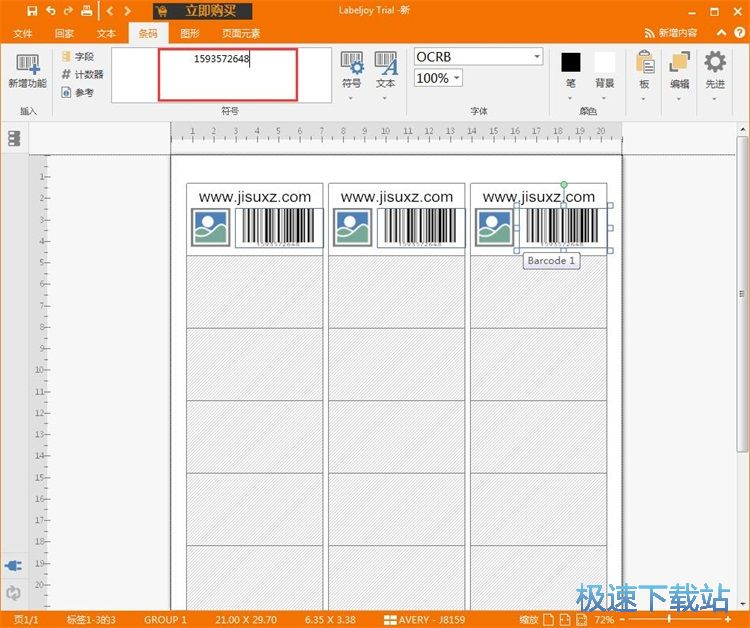Image resolution: width=750 pixels, height=628 pixels.
Task: Click the 21.00 X 29.70 page size
Action: click(x=246, y=620)
